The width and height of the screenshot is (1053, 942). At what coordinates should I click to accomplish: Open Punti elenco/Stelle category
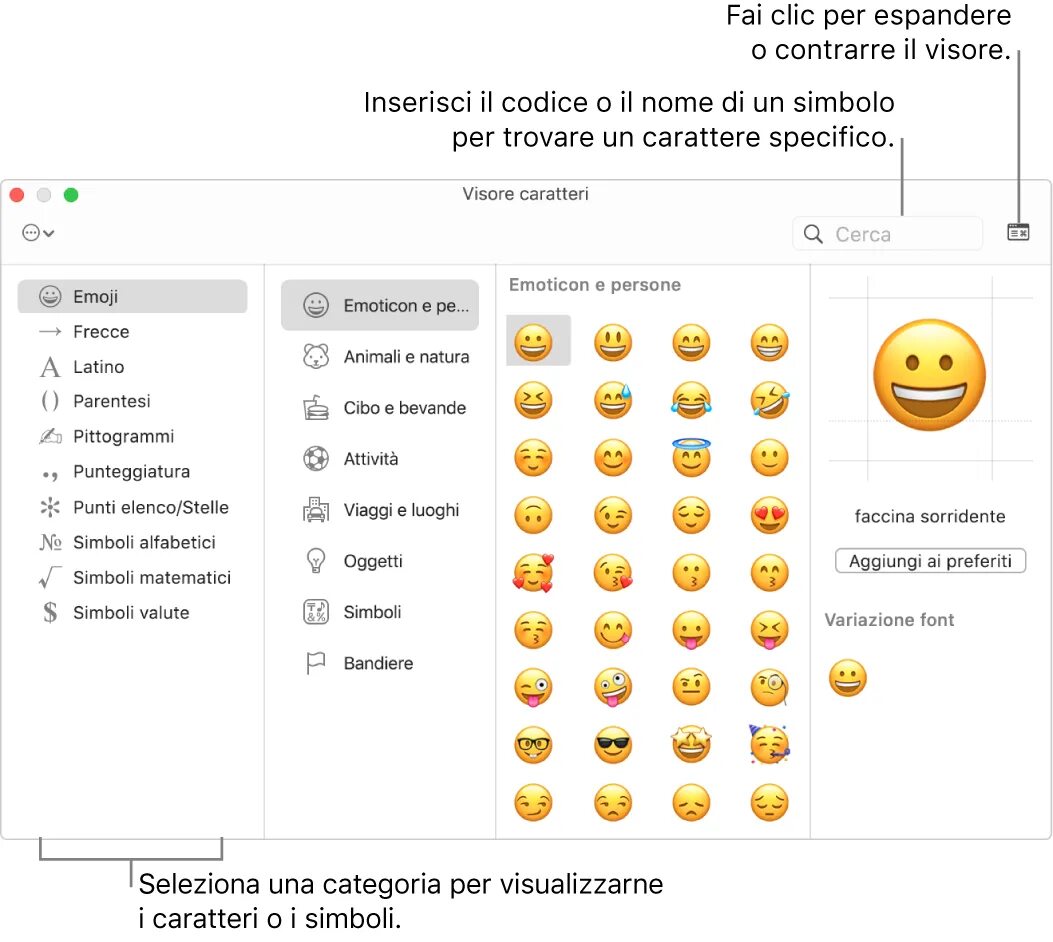(x=132, y=507)
